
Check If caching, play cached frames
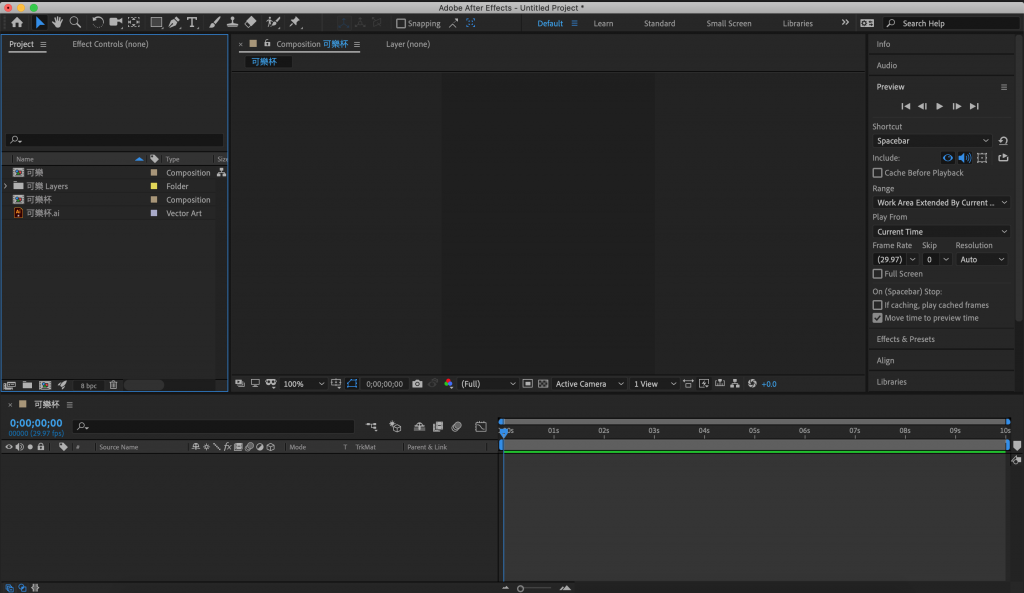[x=878, y=305]
